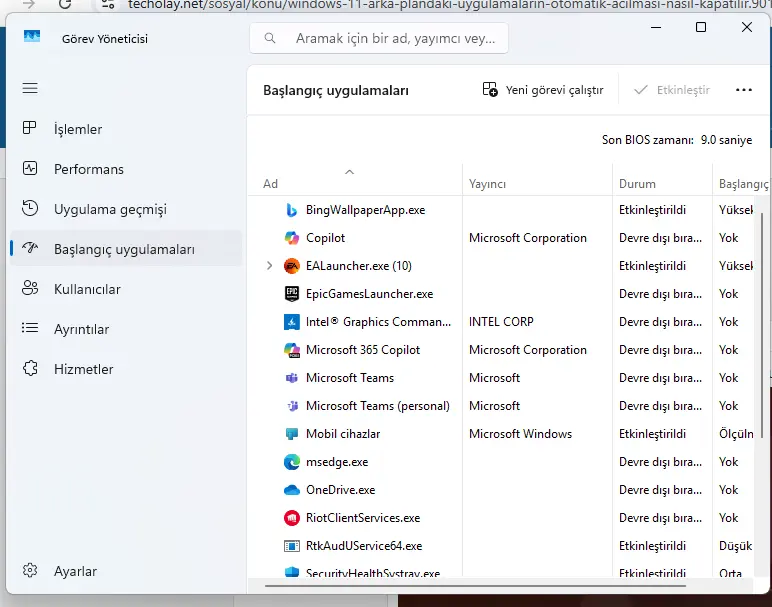Click the Microsoft Teams icon
The image size is (772, 607).
point(292,378)
